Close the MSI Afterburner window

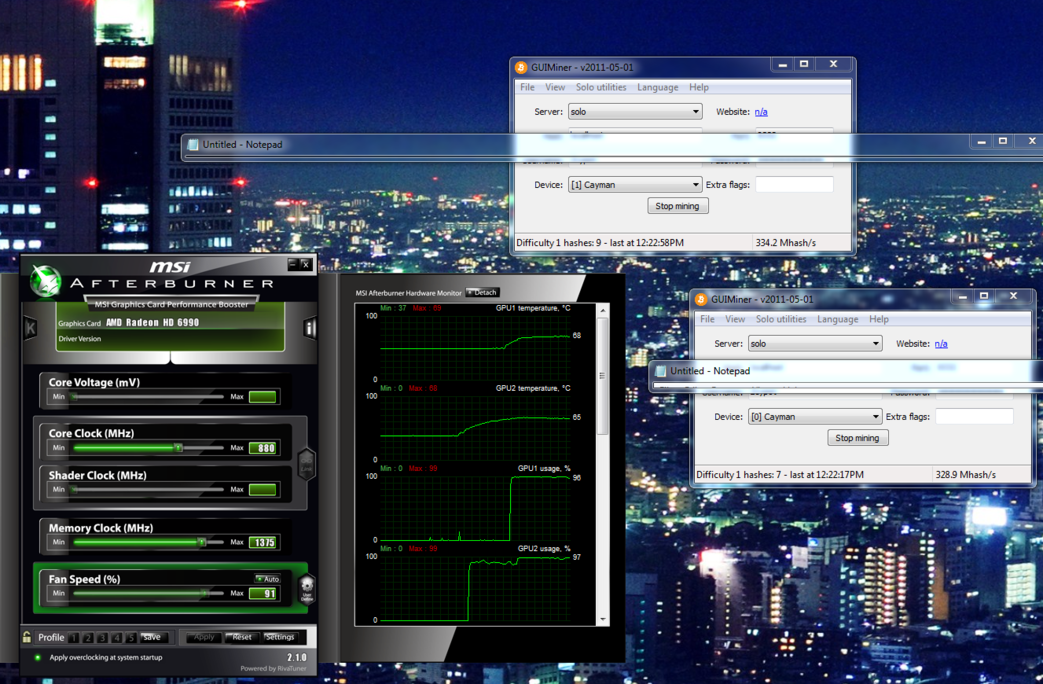(305, 264)
